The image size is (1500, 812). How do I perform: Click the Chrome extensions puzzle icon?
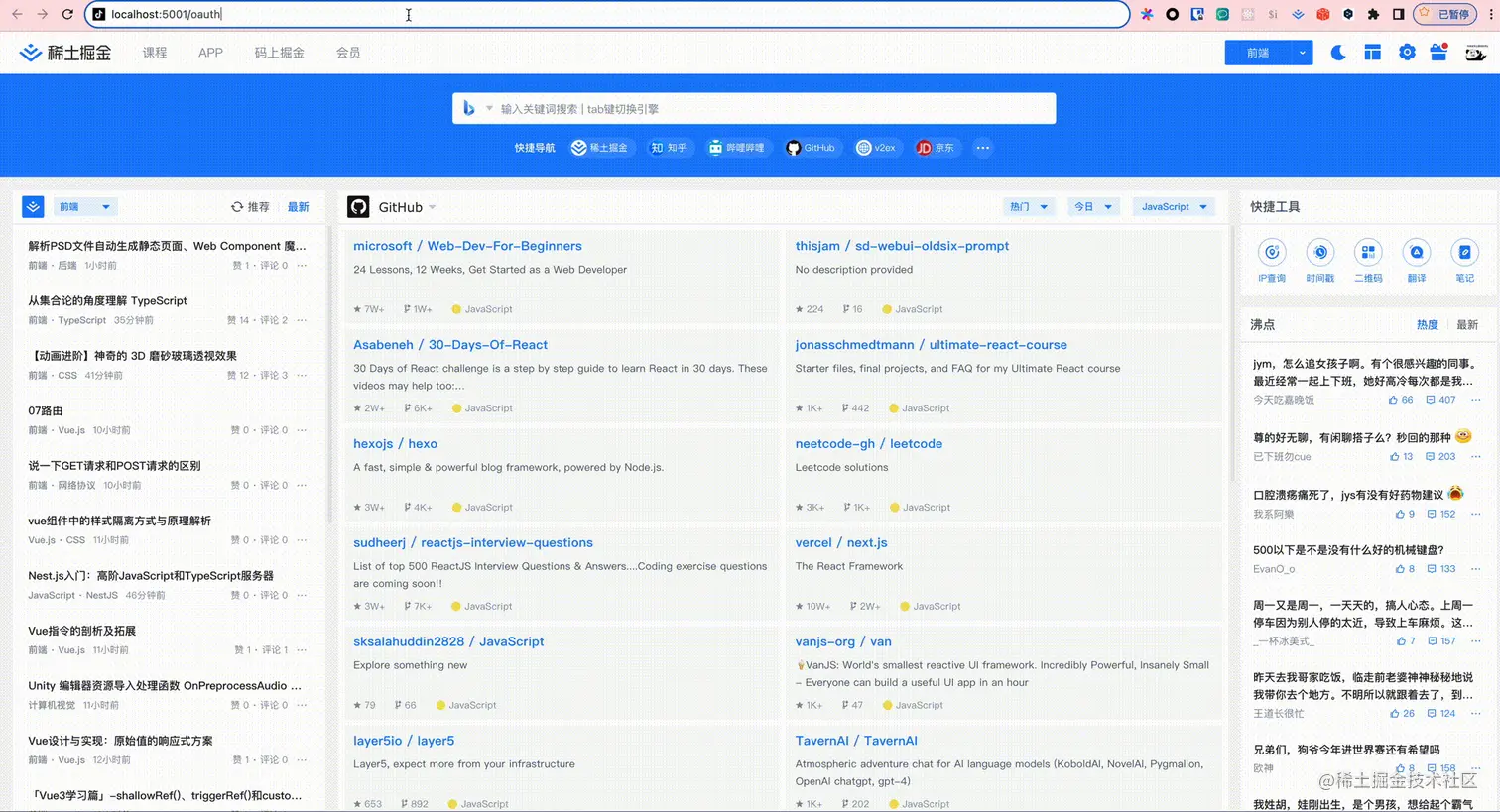pos(1373,14)
